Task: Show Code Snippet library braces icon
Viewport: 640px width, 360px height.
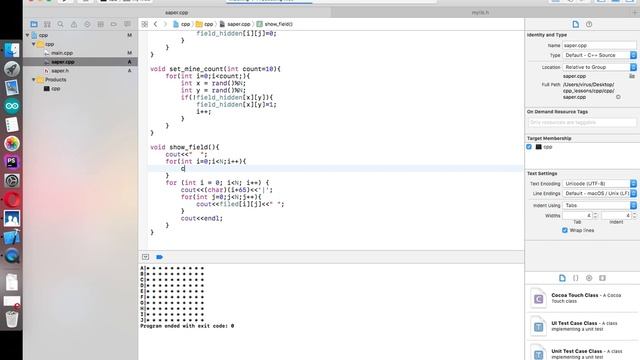Action: coord(576,278)
